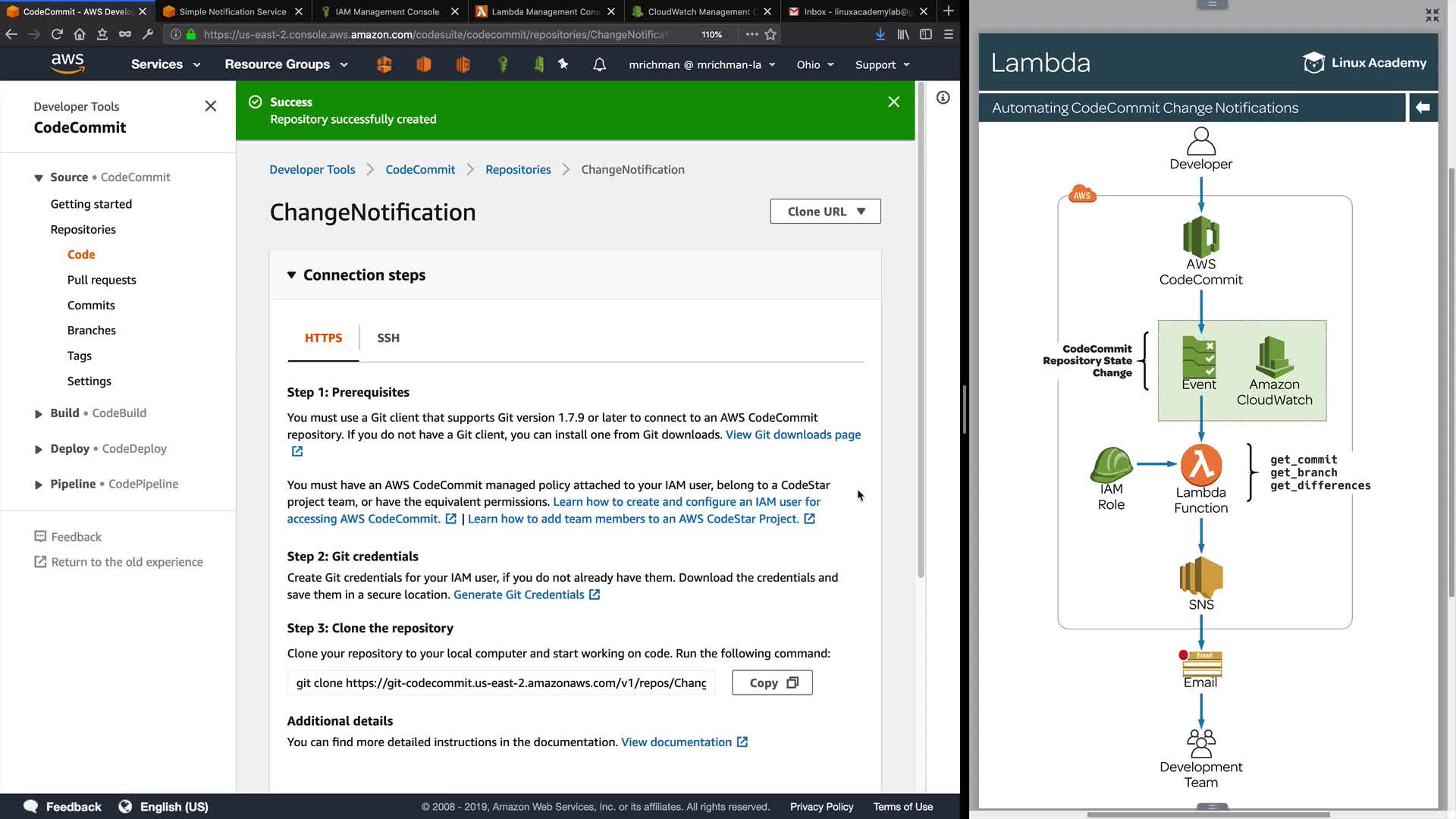Dismiss the green Success banner
Screen dimensions: 1456x819
[x=893, y=102]
